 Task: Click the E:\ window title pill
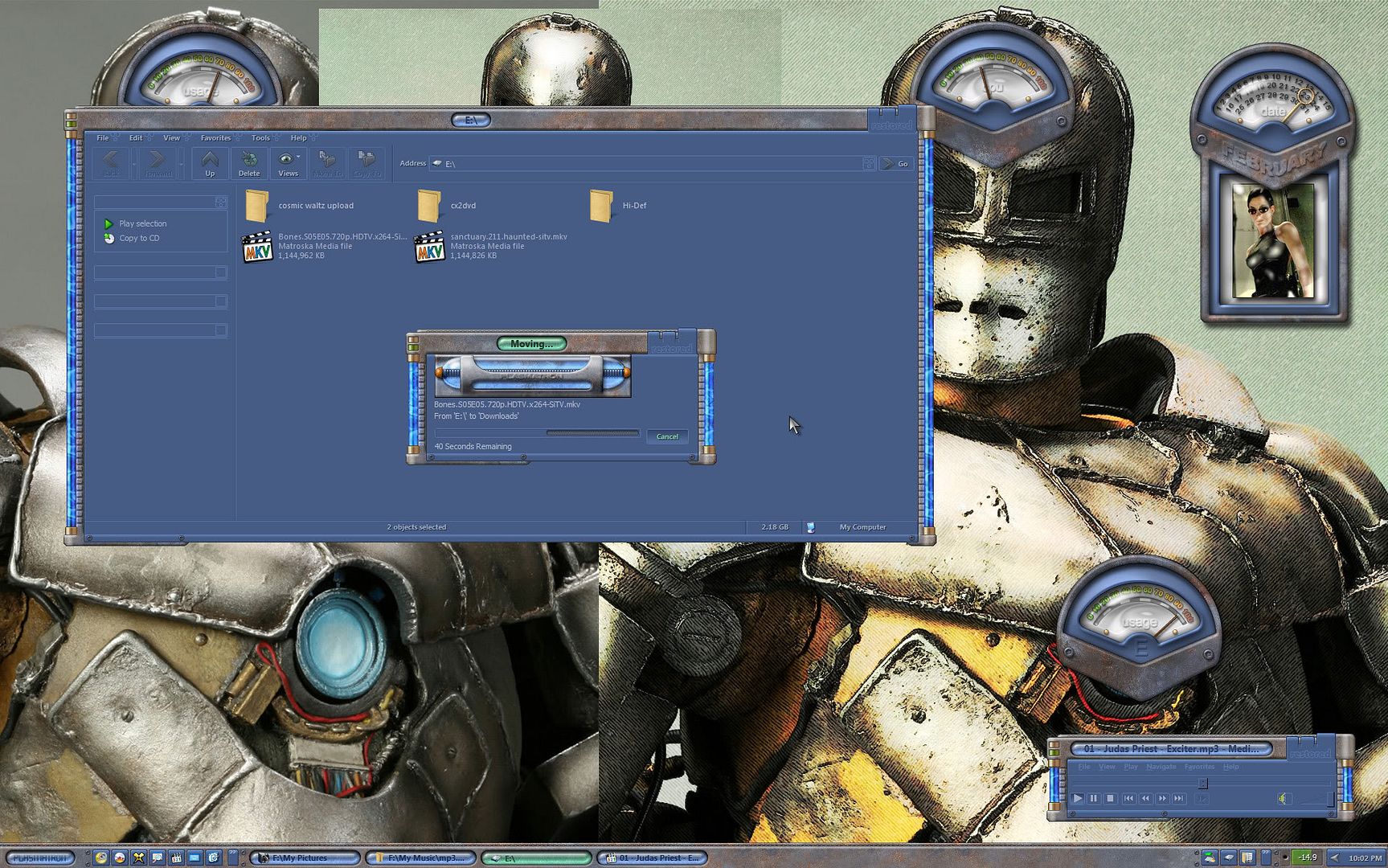(471, 121)
